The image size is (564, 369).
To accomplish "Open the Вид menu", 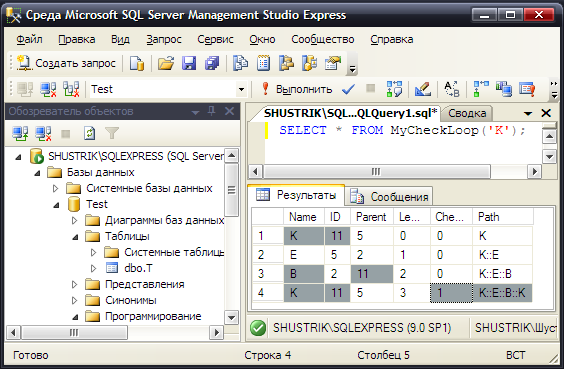I will click(120, 39).
